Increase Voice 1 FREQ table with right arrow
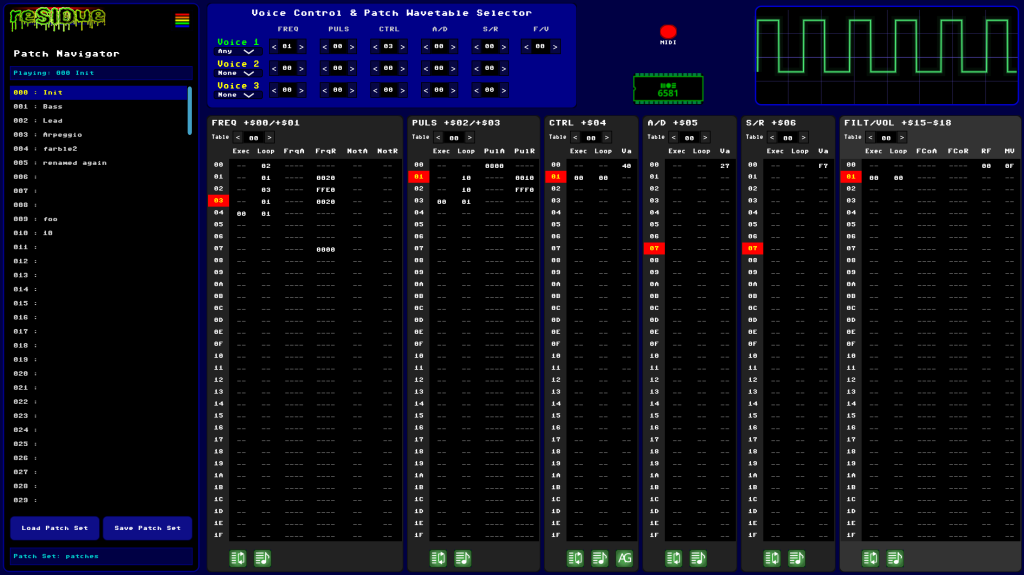Screen dimensions: 1024x575 point(301,47)
